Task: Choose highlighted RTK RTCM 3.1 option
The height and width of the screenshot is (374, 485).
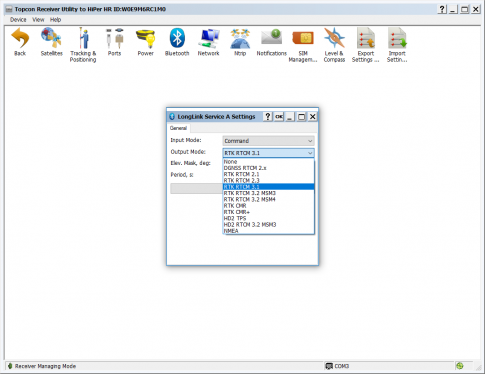Action: coord(268,187)
